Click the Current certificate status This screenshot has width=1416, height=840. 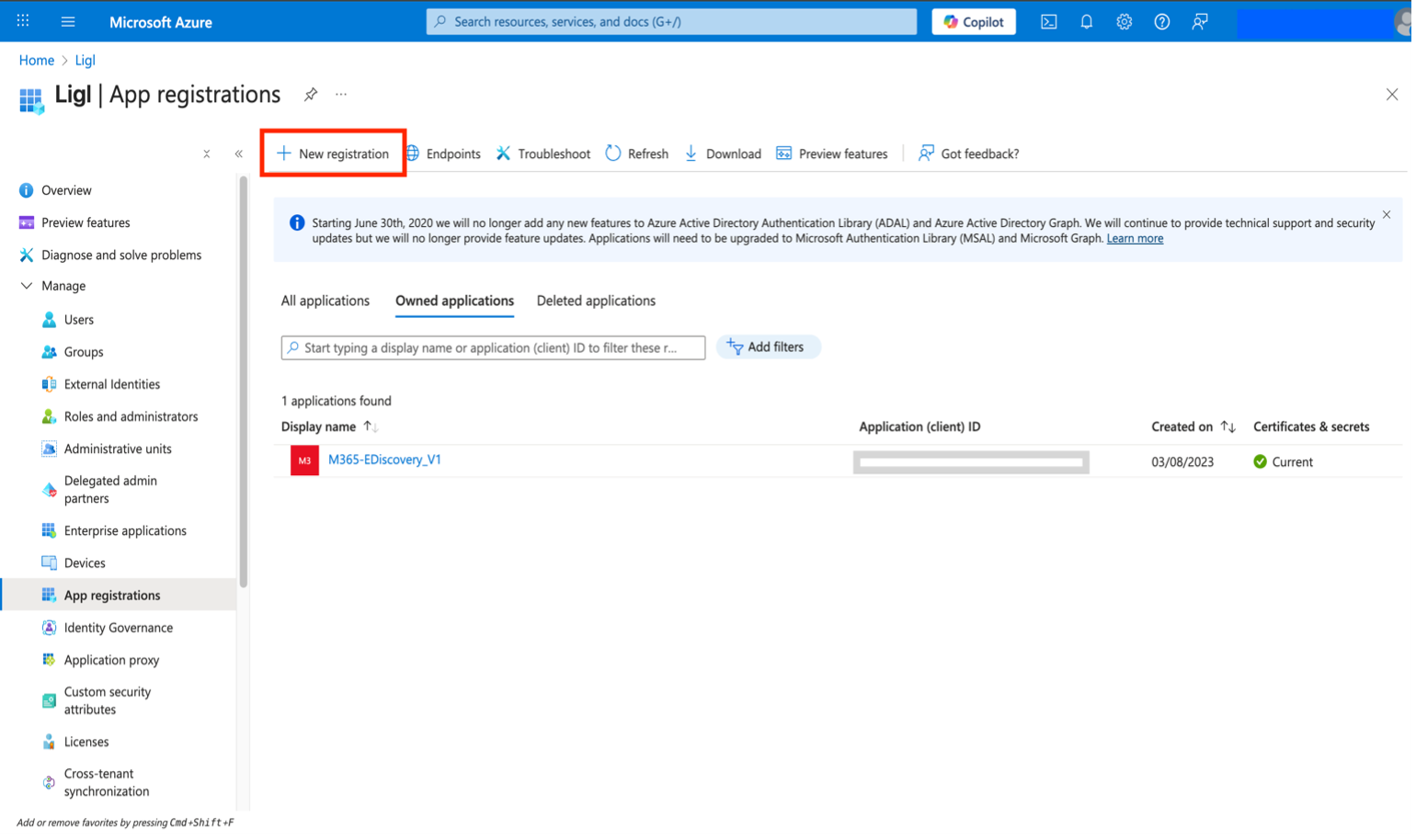[1283, 462]
